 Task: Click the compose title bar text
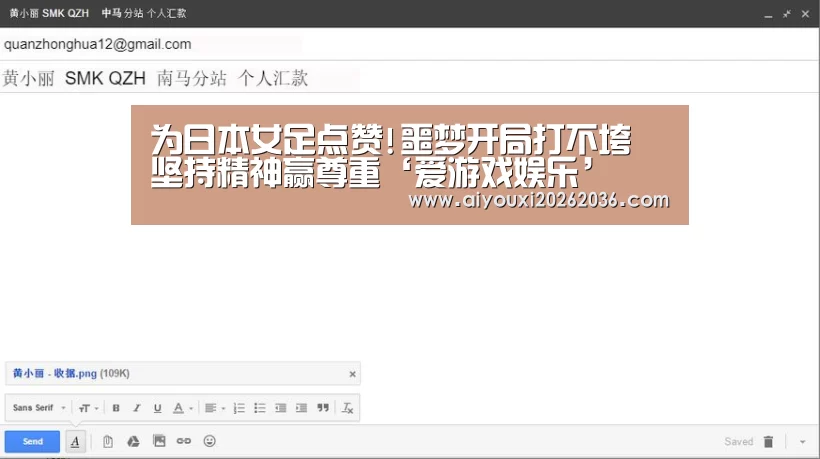pyautogui.click(x=98, y=13)
